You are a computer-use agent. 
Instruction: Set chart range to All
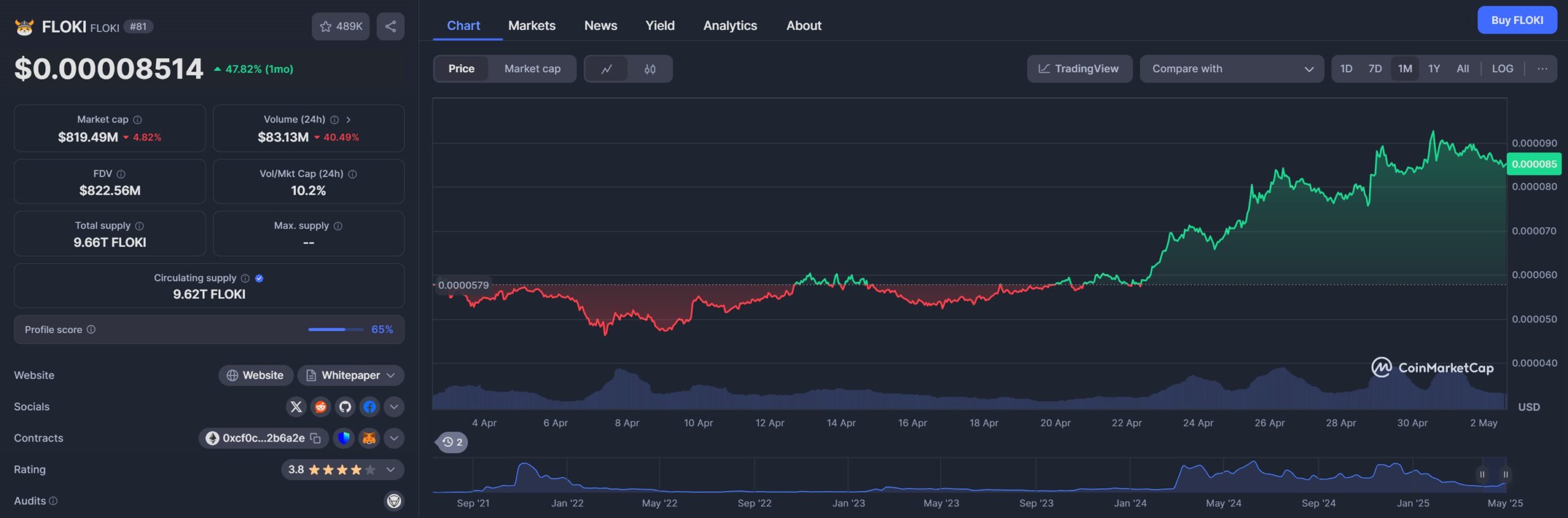[1463, 69]
